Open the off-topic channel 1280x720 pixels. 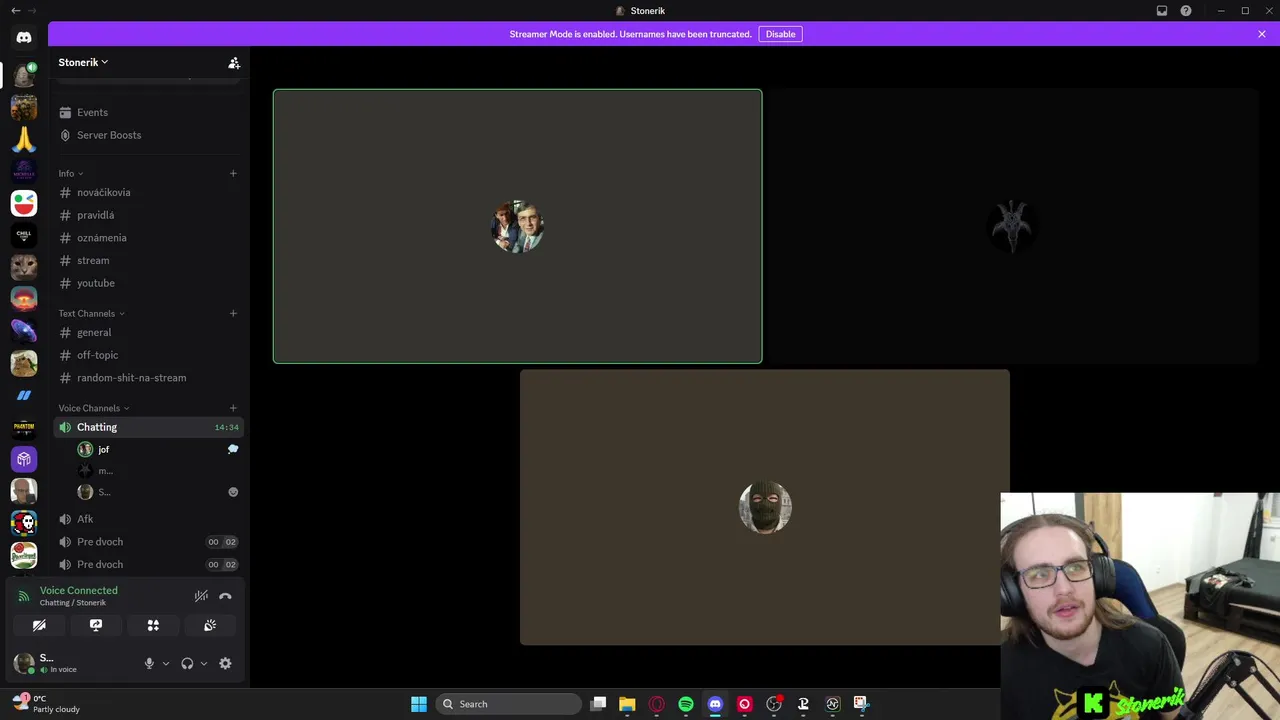(x=148, y=355)
